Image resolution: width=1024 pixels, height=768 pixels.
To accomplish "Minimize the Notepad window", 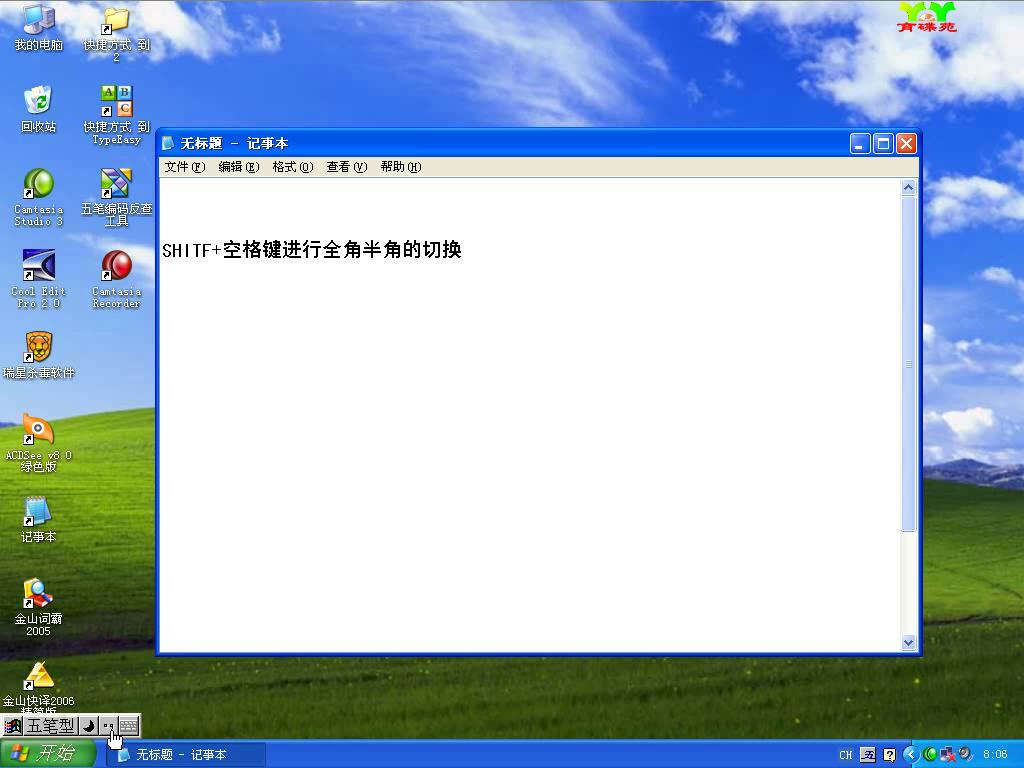I will pos(860,144).
